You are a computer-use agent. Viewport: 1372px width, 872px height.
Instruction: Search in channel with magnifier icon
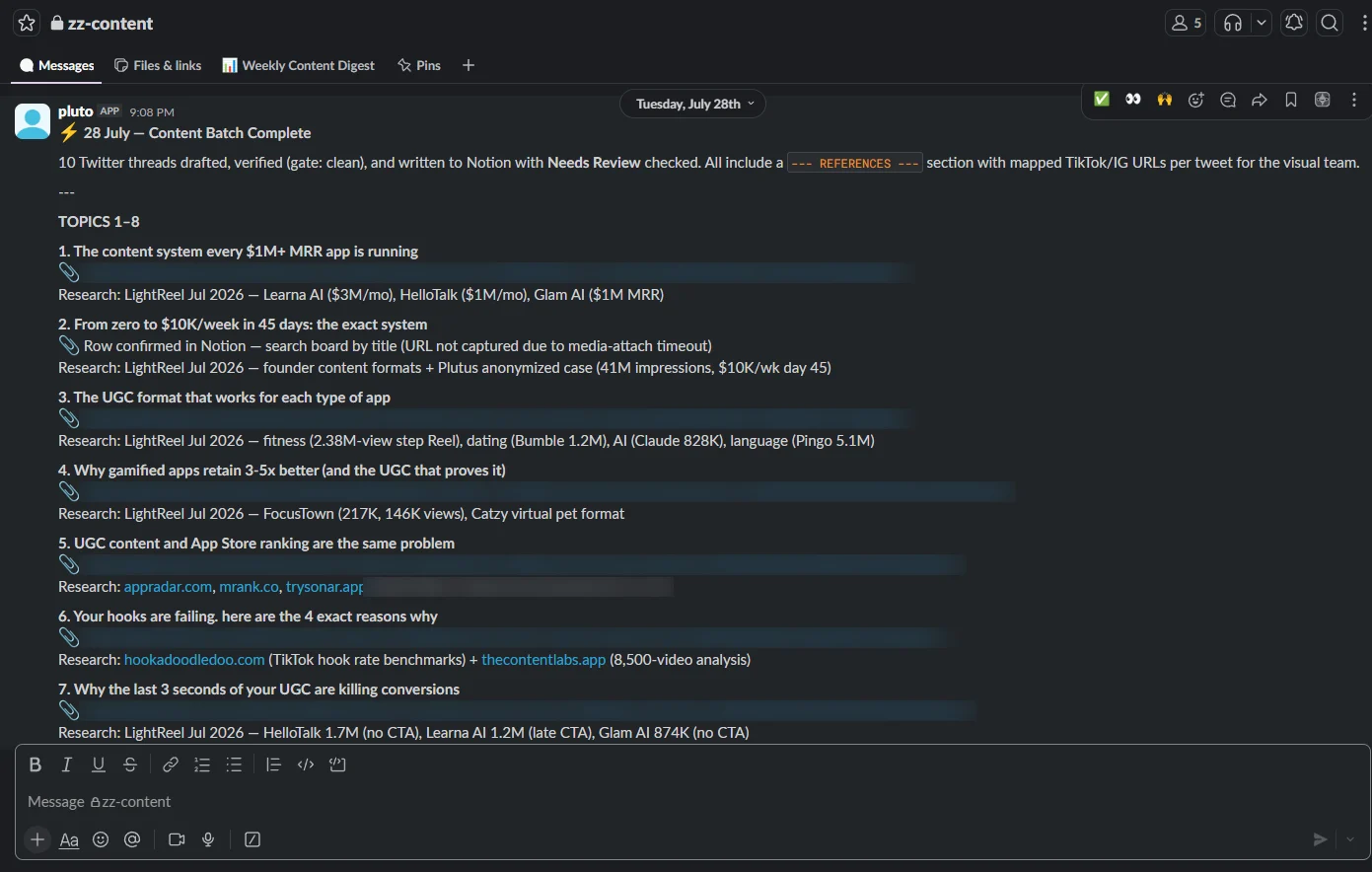1330,23
